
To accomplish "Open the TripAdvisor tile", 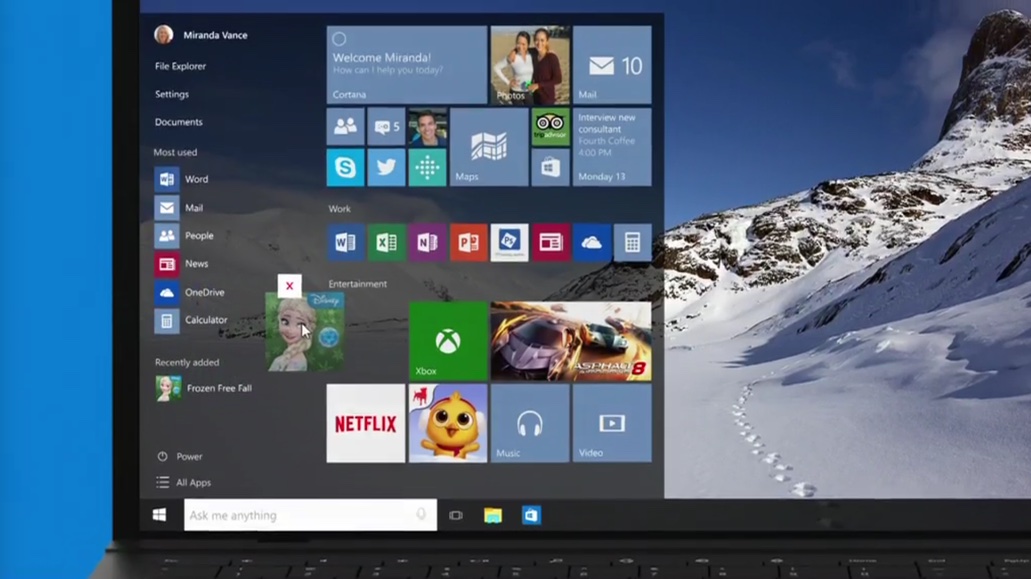I will [x=550, y=127].
